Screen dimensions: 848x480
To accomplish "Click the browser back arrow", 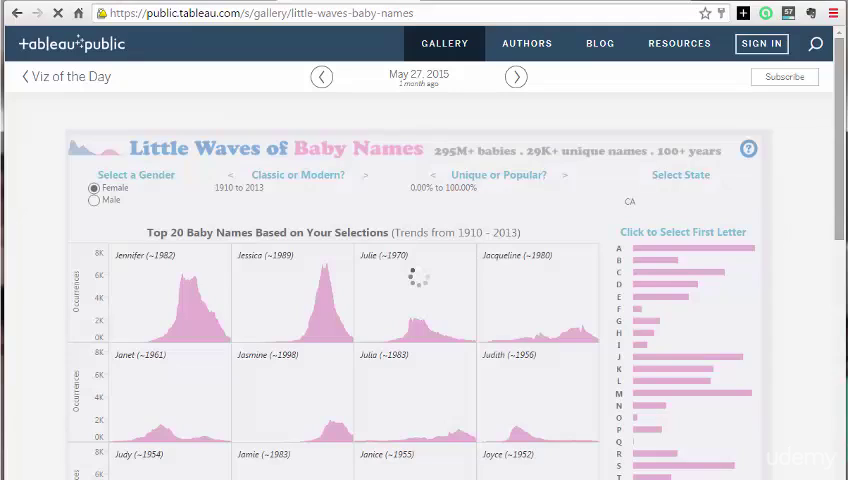I will (x=17, y=13).
